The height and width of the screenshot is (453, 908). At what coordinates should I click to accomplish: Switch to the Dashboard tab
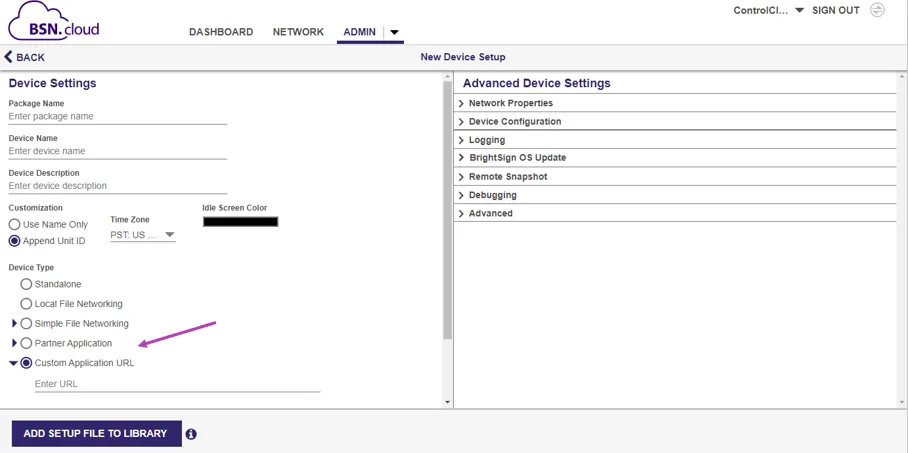[221, 32]
